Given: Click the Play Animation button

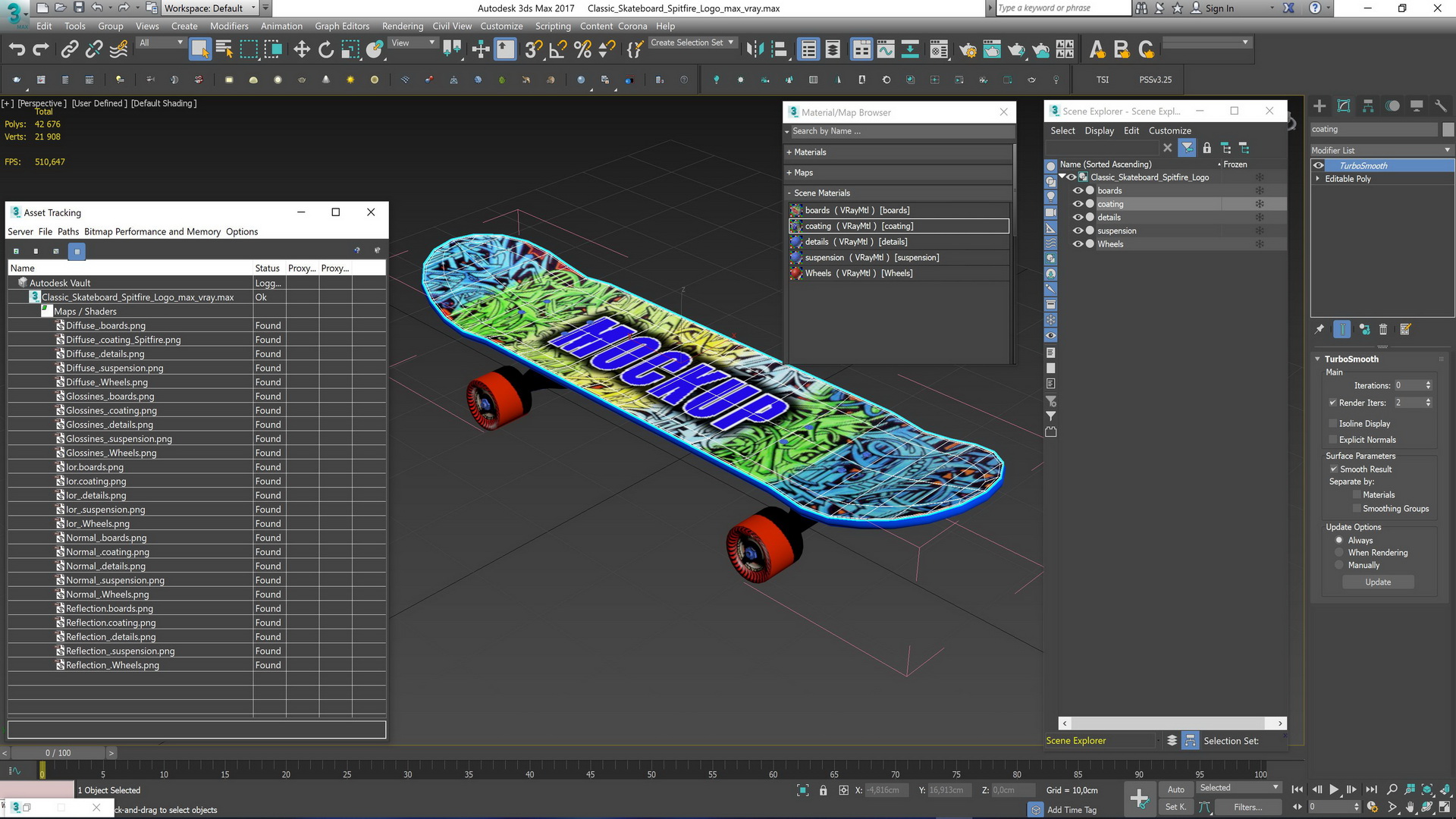Looking at the screenshot, I should (1334, 789).
